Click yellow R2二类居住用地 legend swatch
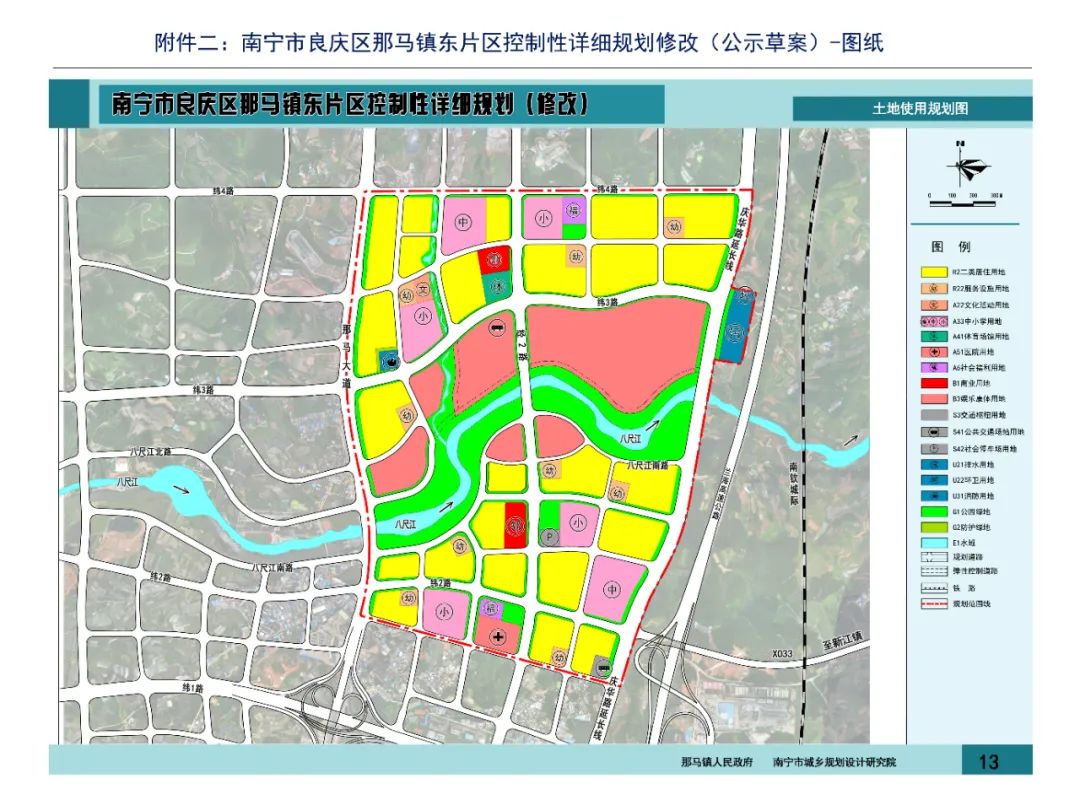1080x811 pixels. (x=934, y=272)
